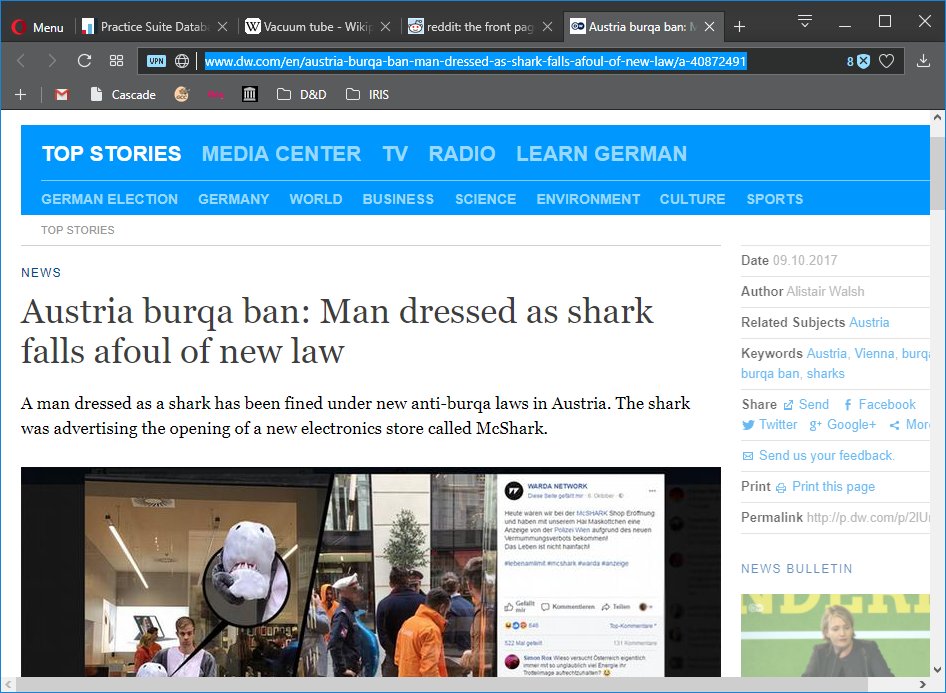
Task: Bookmark page with the heart icon
Action: pos(886,61)
